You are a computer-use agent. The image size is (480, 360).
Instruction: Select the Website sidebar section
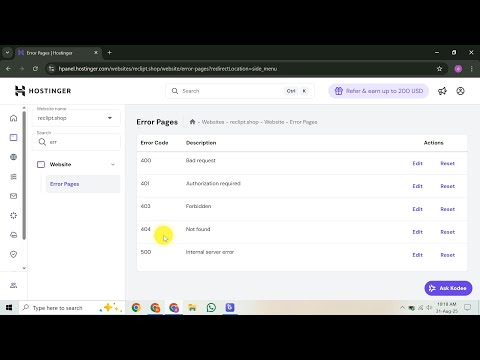[76, 164]
